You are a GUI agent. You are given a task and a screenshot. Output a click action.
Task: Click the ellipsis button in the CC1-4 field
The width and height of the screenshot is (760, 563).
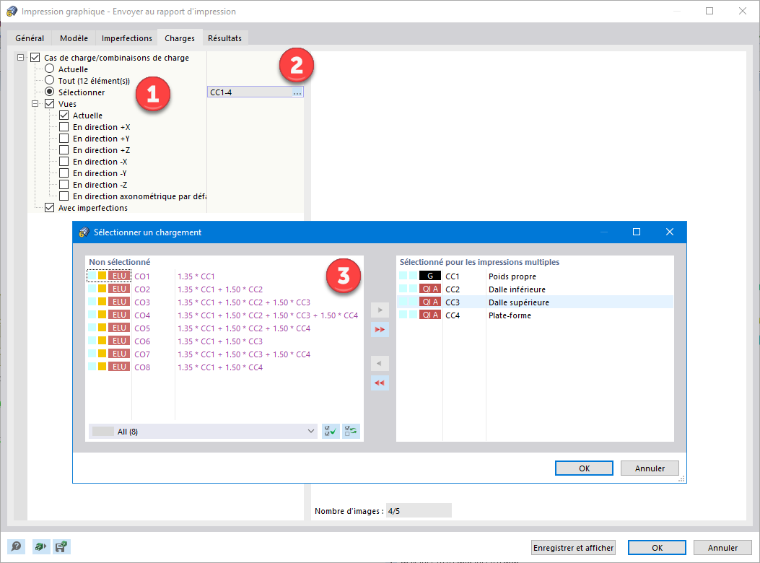(x=297, y=92)
